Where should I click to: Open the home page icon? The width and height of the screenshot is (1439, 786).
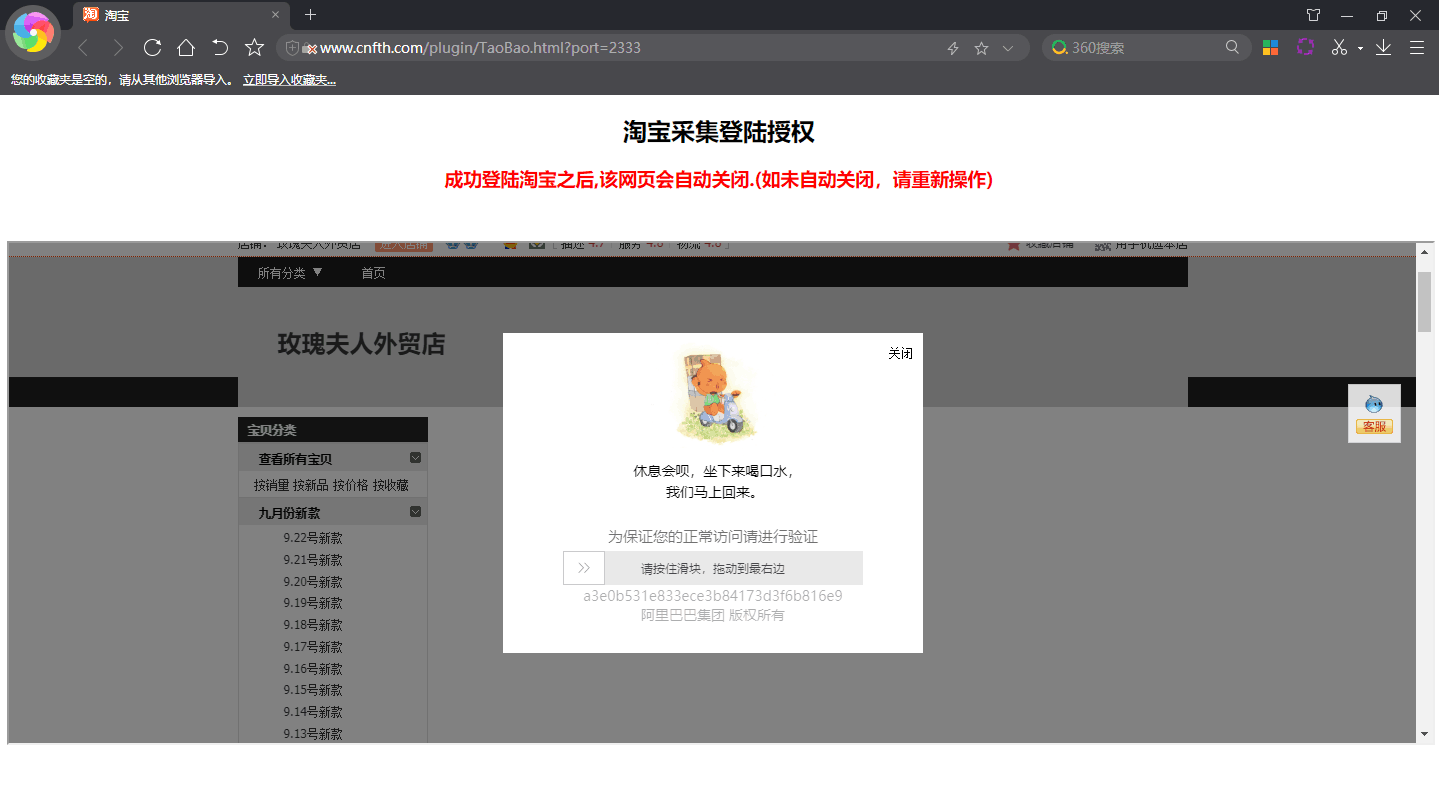click(186, 47)
